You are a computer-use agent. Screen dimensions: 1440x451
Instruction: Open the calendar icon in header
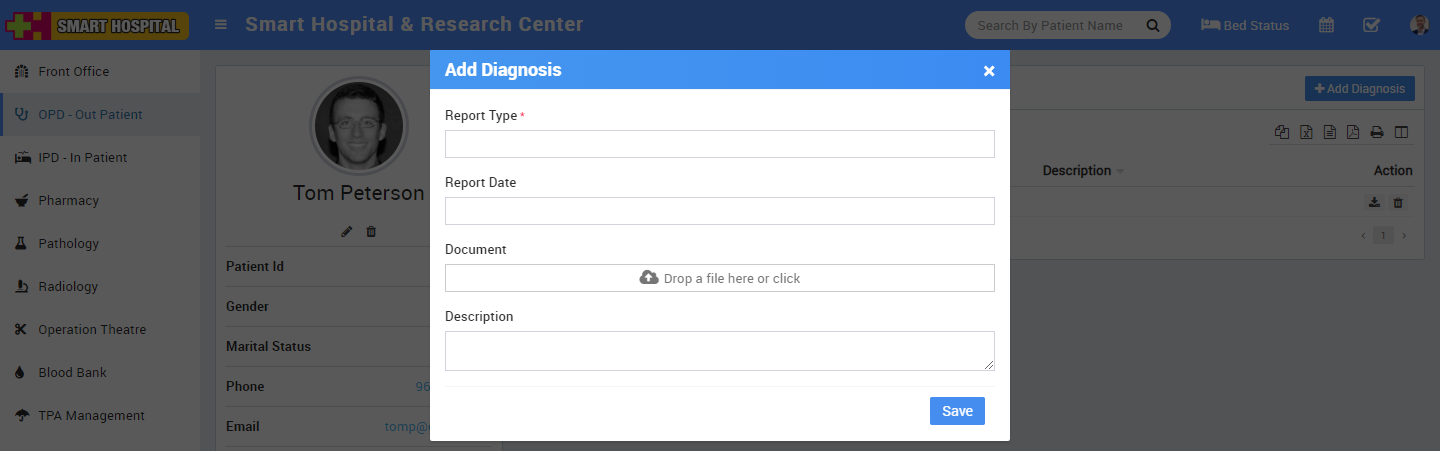tap(1326, 25)
